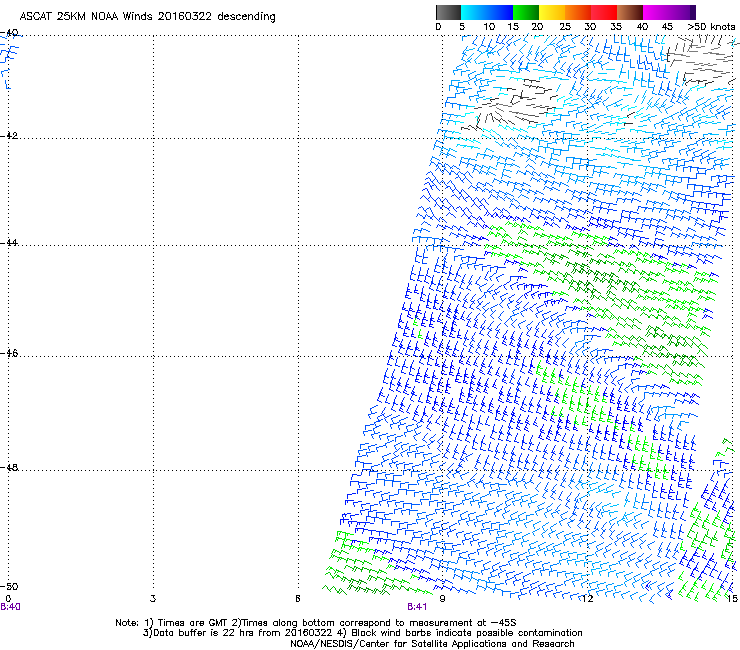Click the '9' longitude axis label
The image size is (740, 650).
[442, 599]
